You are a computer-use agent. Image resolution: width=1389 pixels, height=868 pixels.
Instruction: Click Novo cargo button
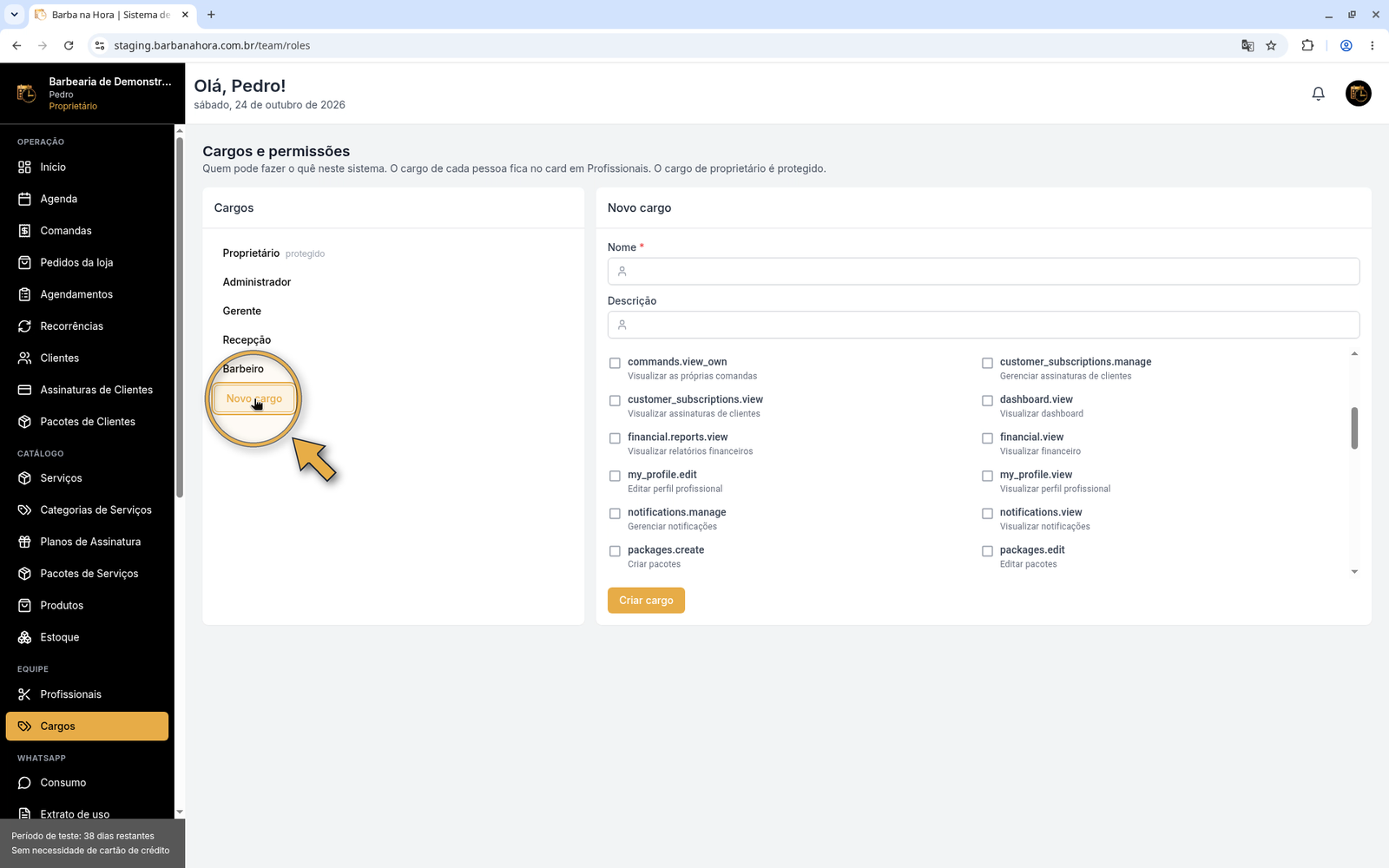[x=254, y=398]
